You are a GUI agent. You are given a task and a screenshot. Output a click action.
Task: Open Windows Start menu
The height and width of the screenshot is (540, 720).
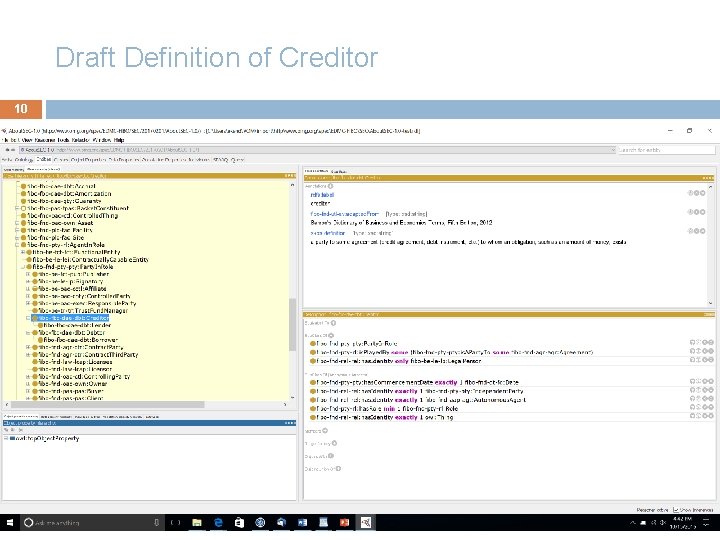point(10,523)
